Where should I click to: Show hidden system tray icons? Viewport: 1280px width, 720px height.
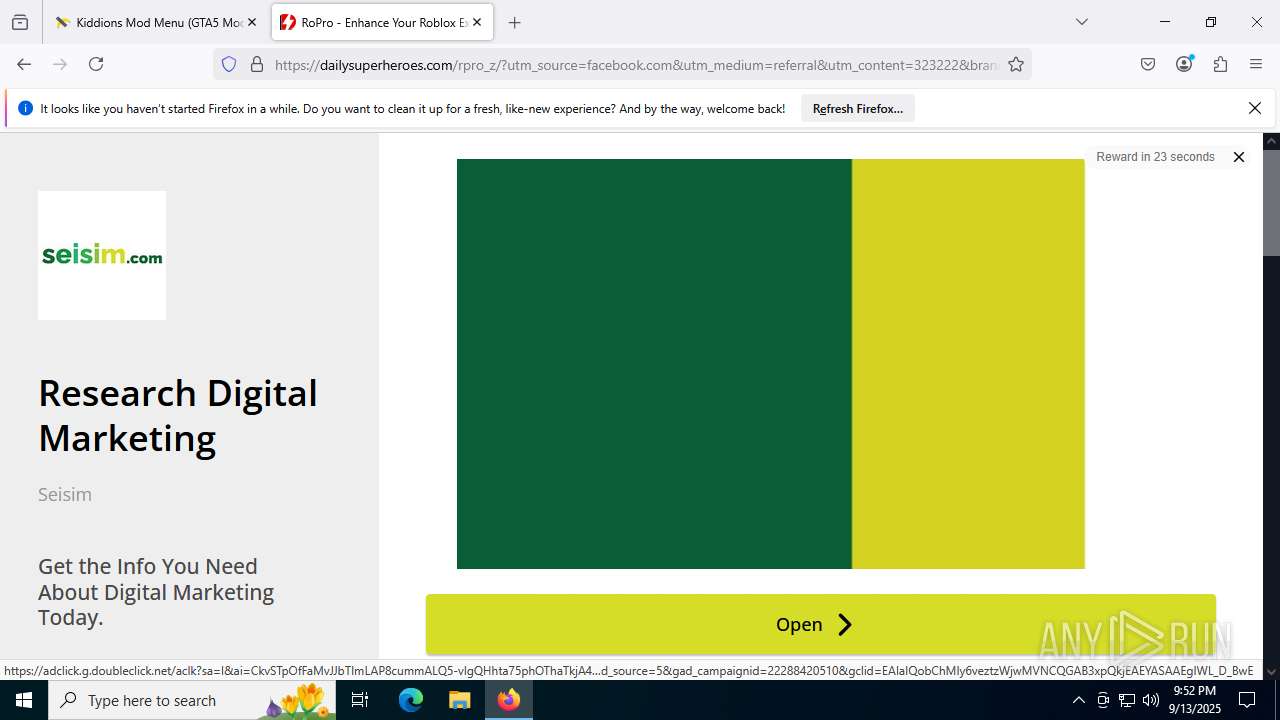1078,700
